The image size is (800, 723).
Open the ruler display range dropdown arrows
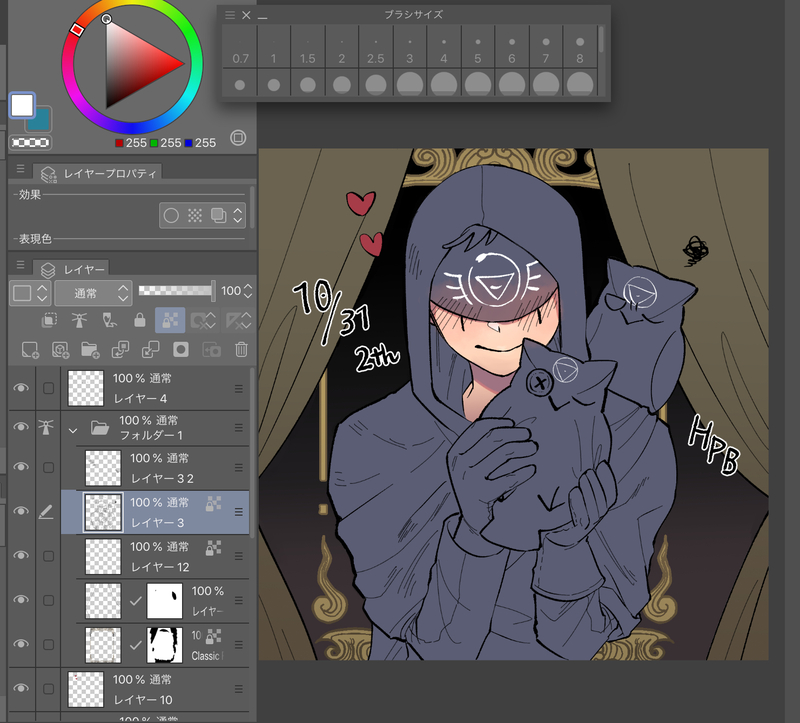pos(246,320)
